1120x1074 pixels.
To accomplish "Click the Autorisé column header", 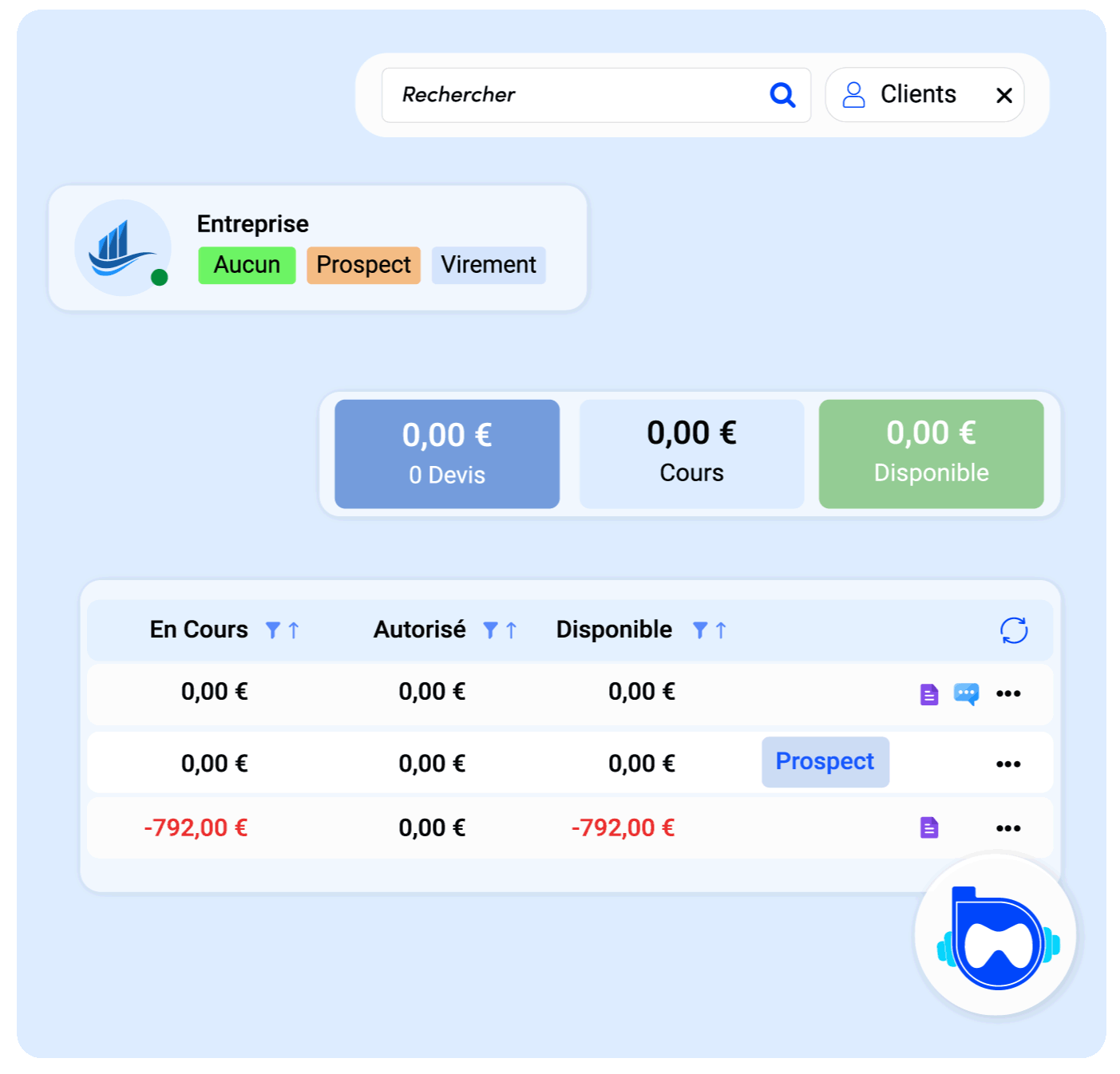I will coord(420,630).
